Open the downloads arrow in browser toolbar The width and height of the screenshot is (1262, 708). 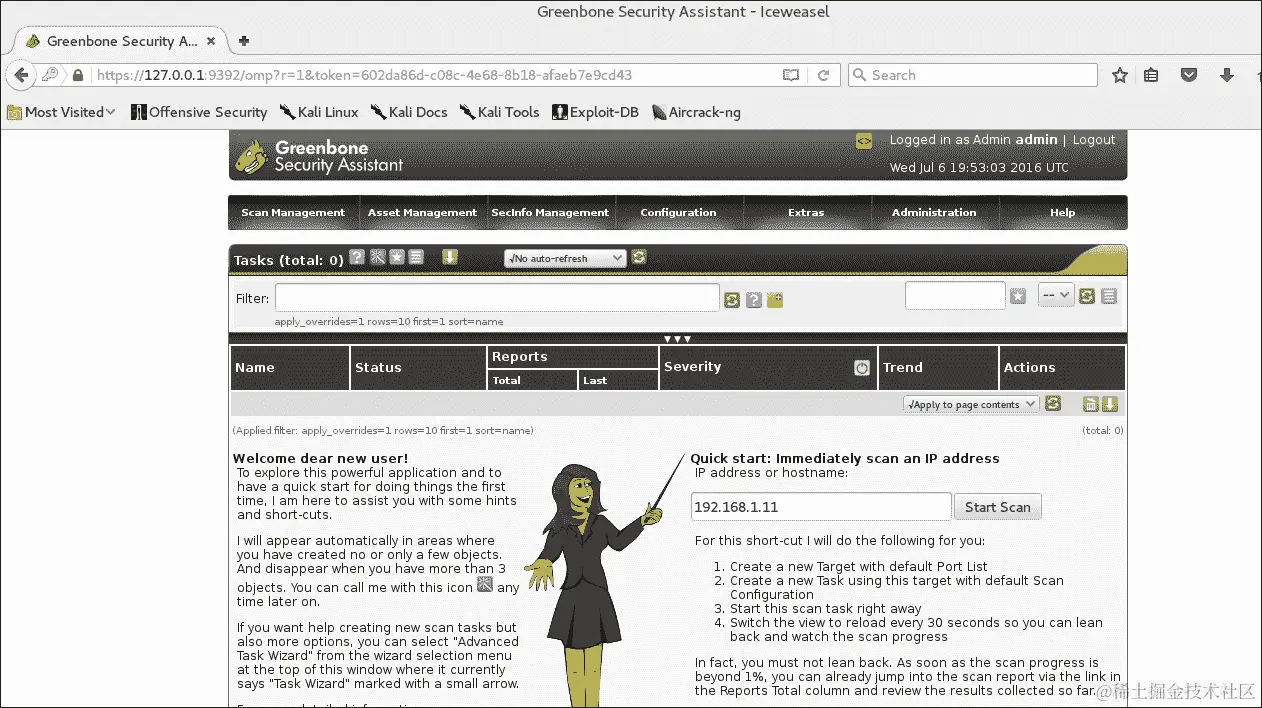(x=1227, y=75)
